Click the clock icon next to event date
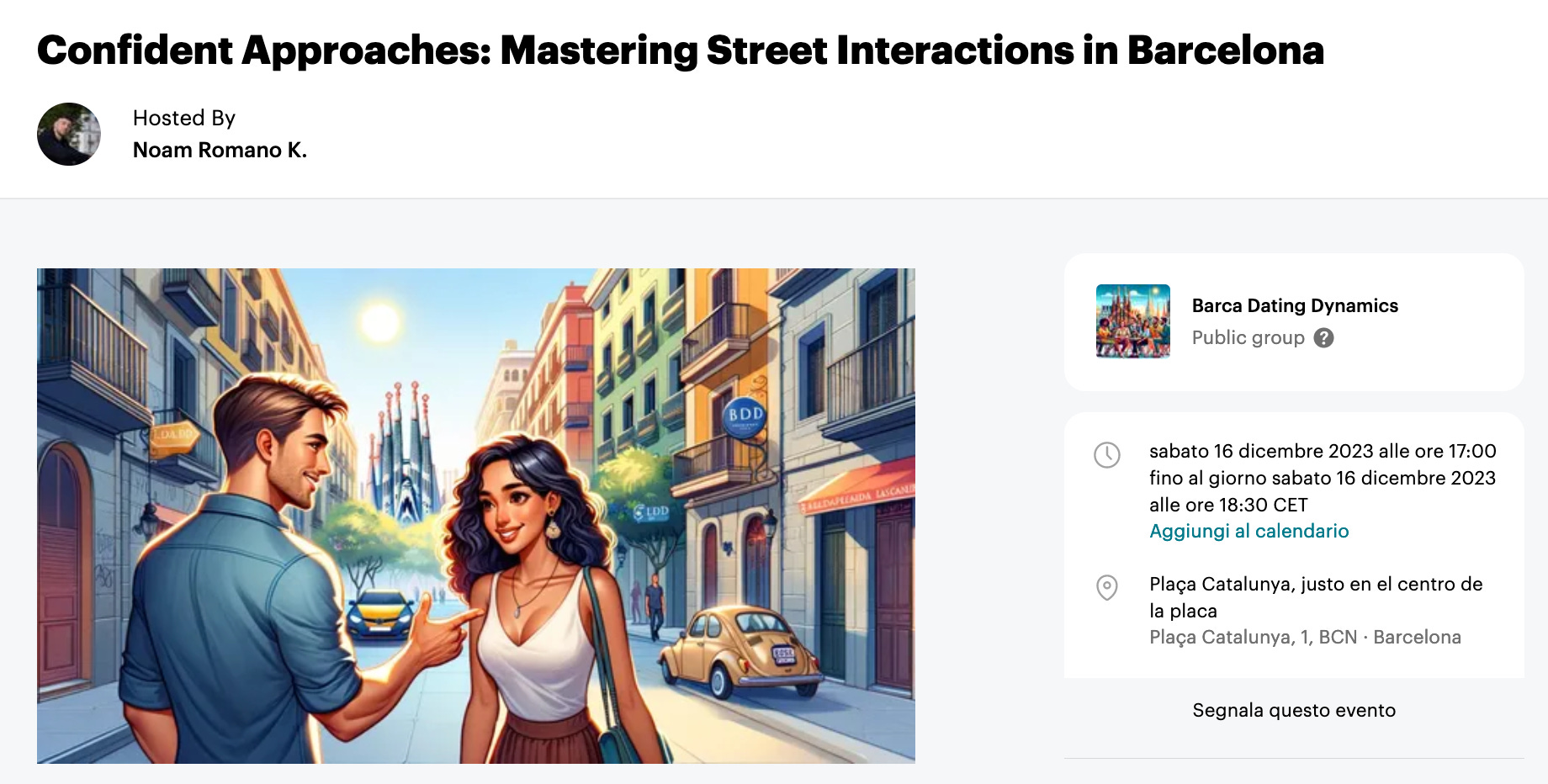The image size is (1548, 784). 1106,455
